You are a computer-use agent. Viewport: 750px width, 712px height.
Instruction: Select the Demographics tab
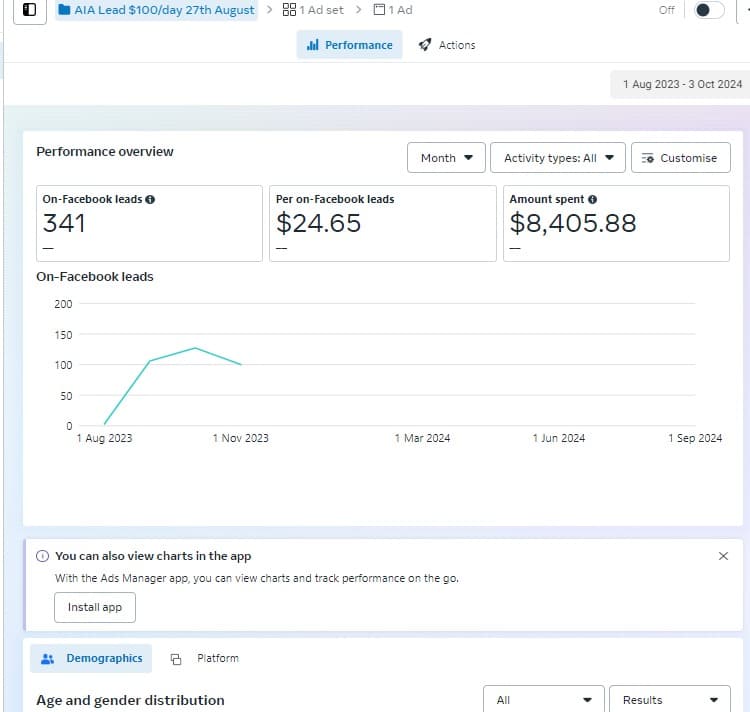(91, 658)
